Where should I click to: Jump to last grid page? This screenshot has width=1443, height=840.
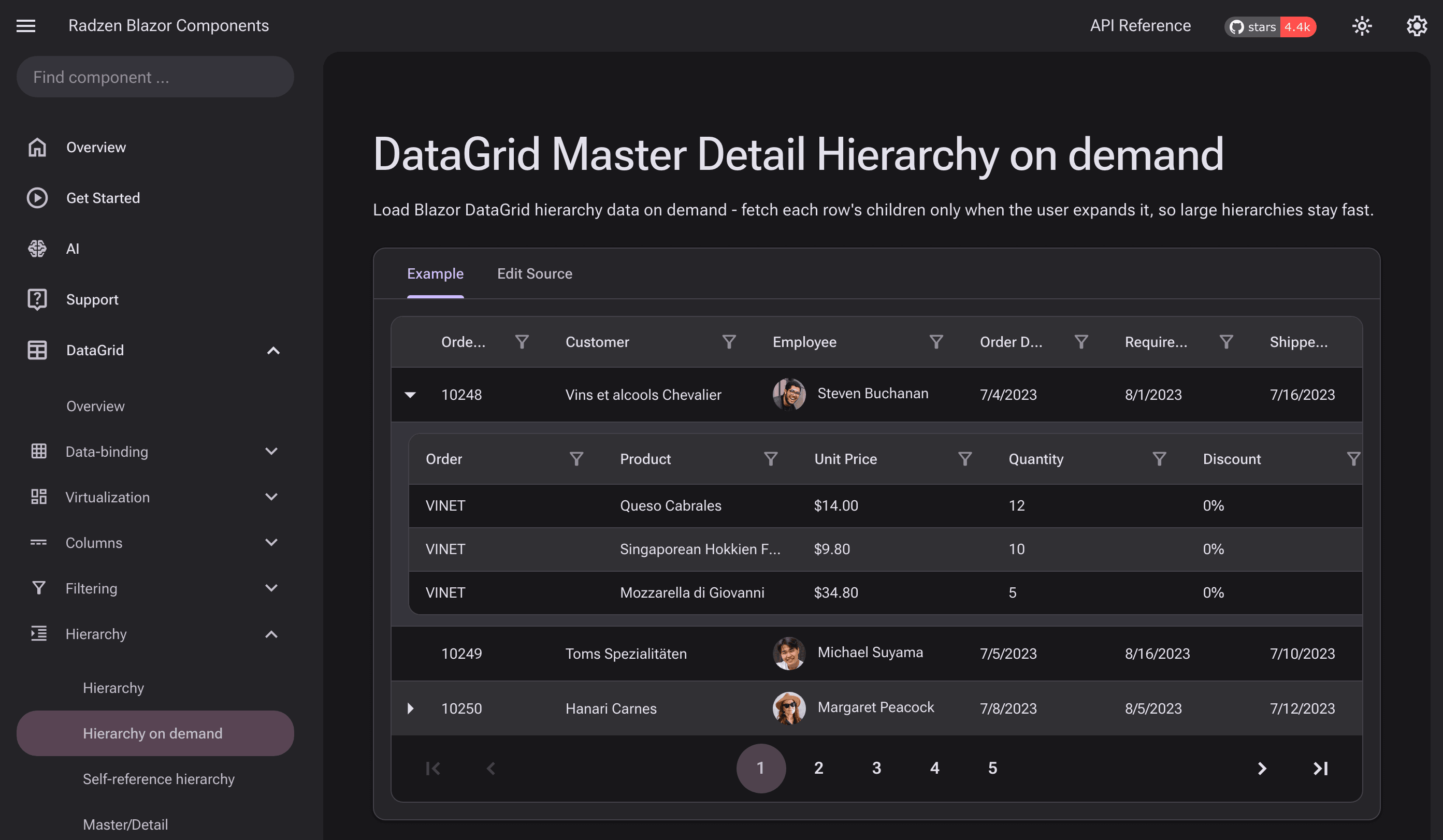point(1320,768)
